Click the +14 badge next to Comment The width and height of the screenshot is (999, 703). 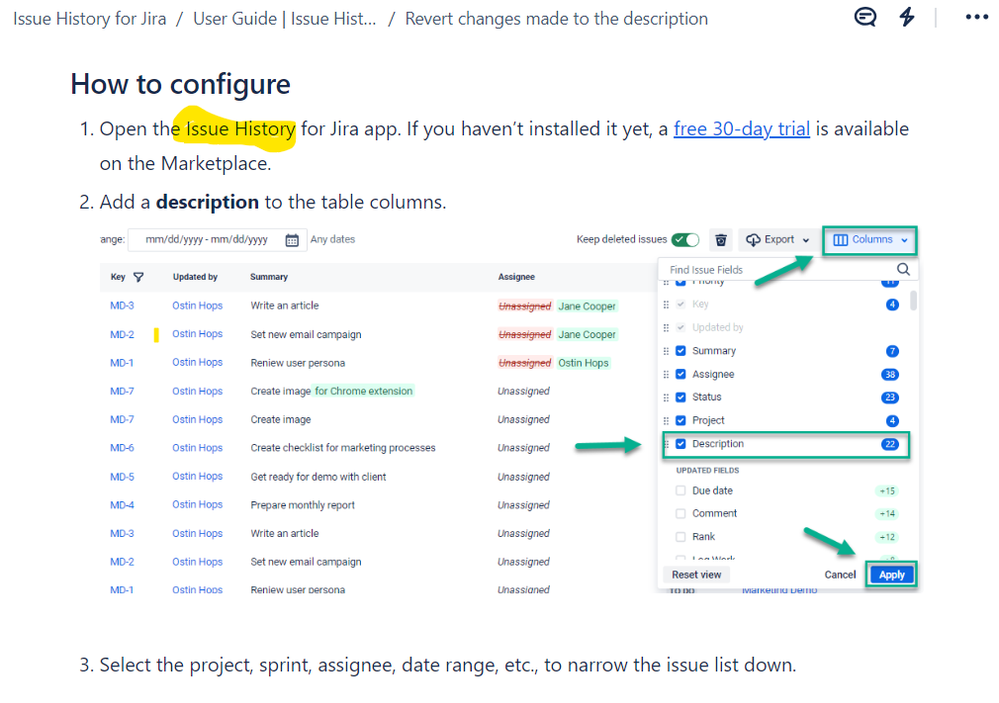click(x=887, y=514)
